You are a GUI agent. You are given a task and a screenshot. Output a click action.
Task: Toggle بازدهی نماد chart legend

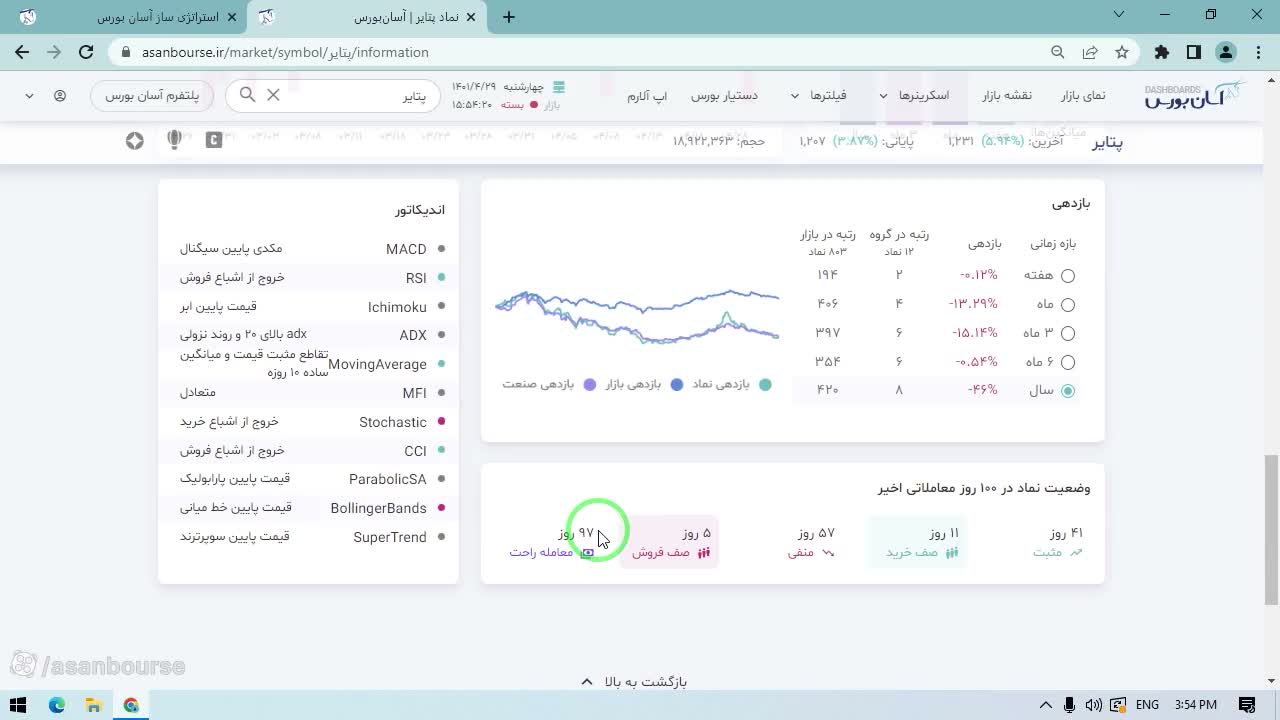732,384
